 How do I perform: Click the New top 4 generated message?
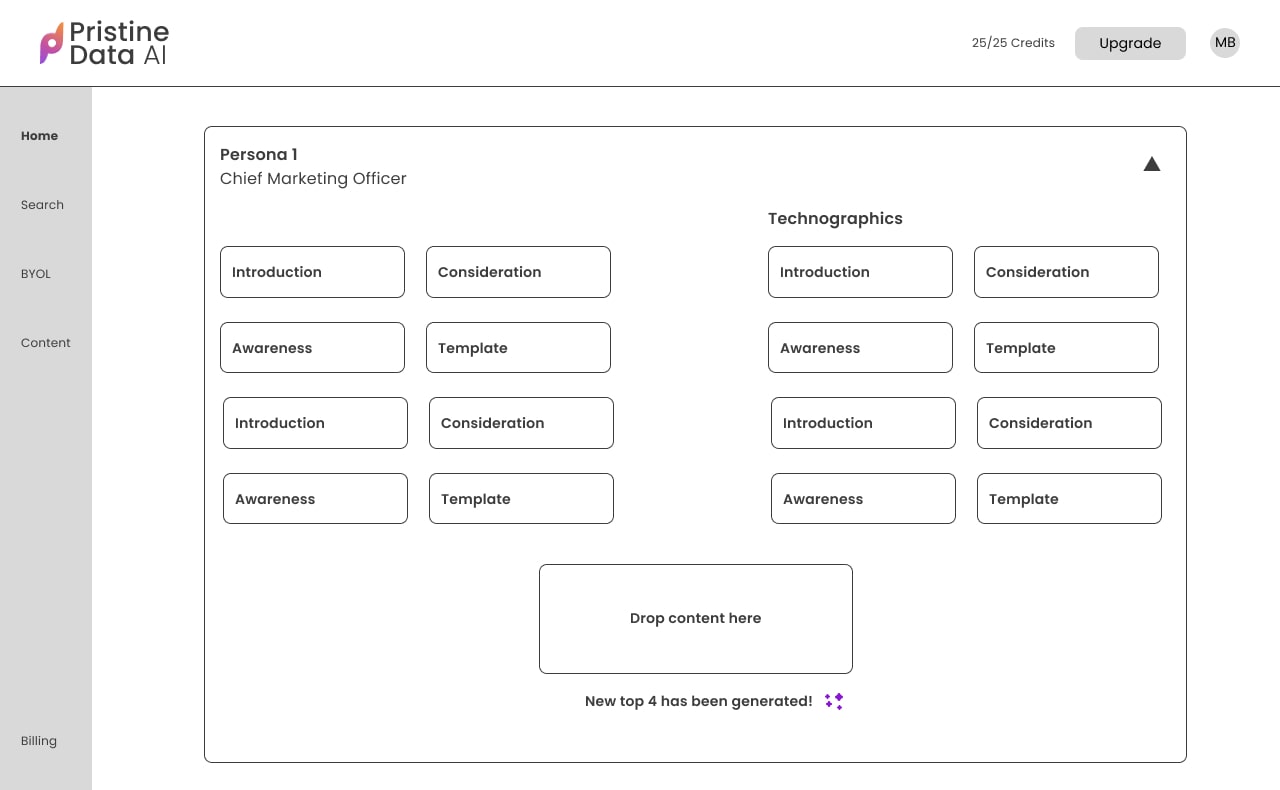coord(698,701)
